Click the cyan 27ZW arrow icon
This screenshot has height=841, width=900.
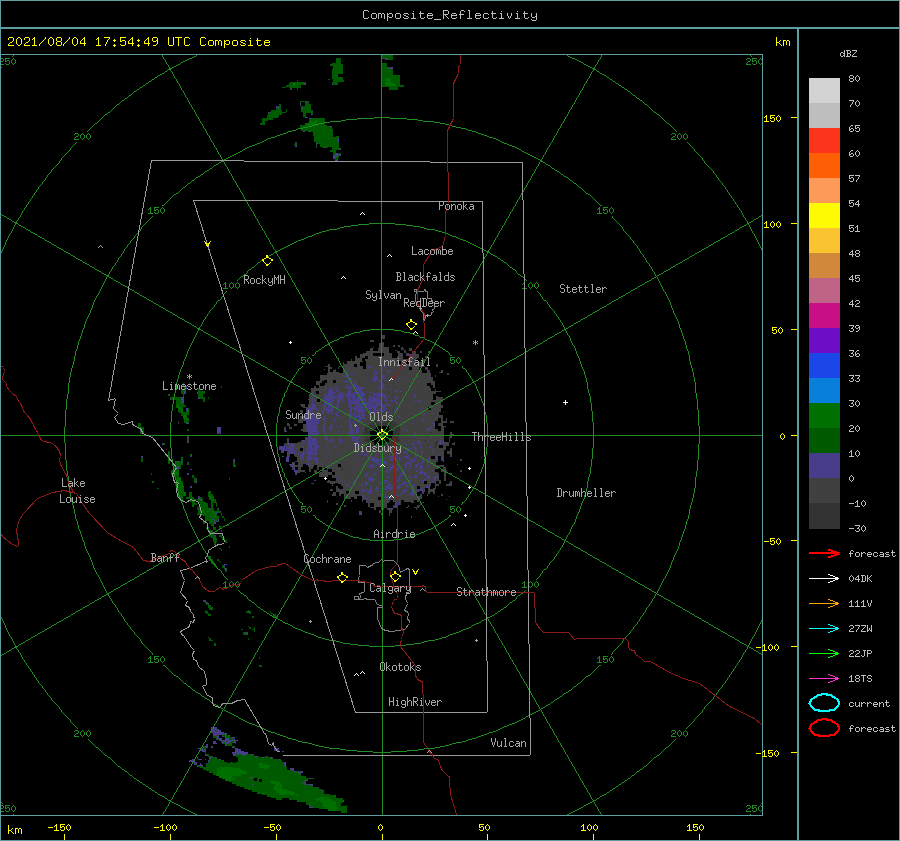click(x=824, y=629)
